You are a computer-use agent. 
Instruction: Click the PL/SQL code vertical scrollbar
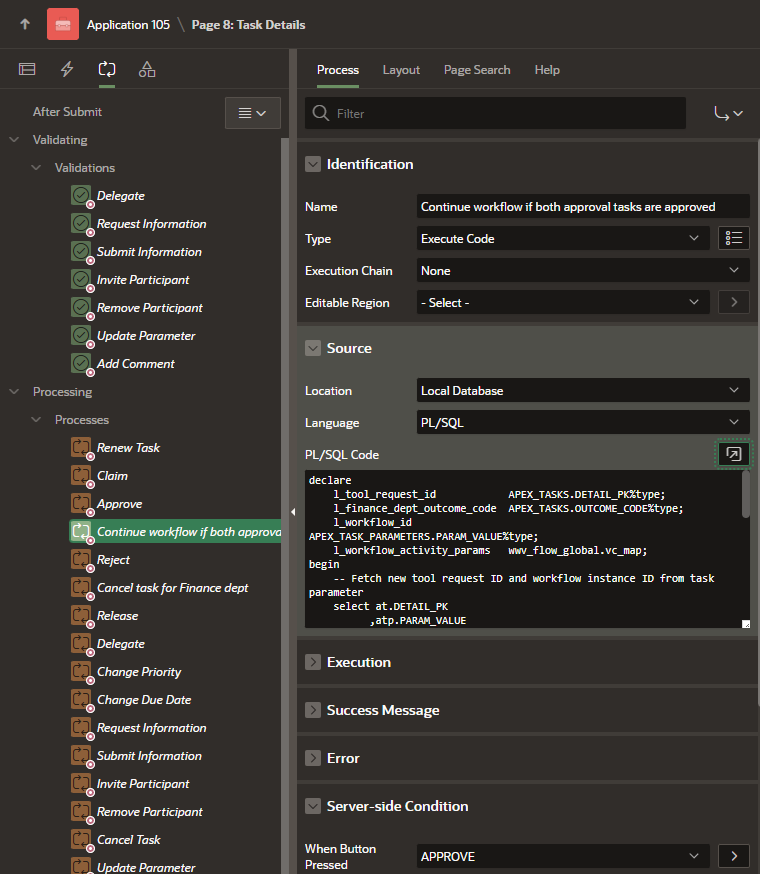click(x=745, y=496)
